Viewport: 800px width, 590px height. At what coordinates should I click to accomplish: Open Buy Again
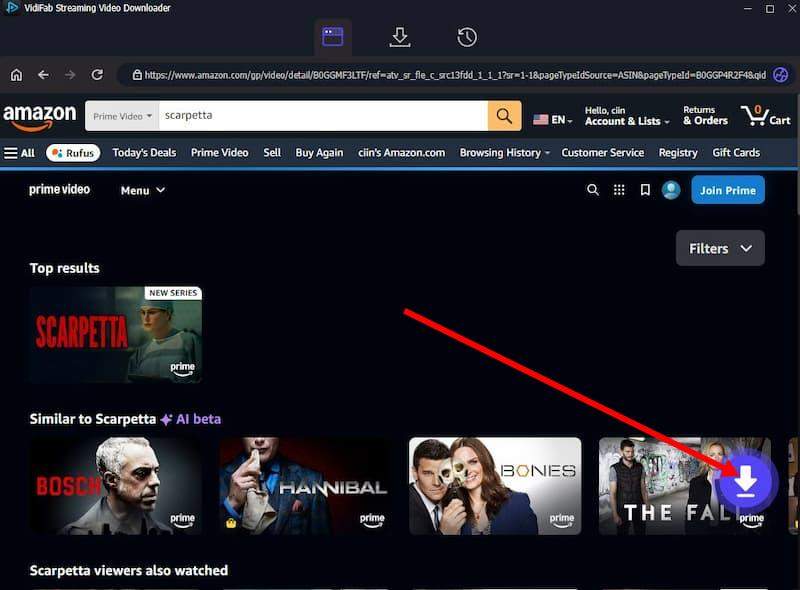[319, 153]
